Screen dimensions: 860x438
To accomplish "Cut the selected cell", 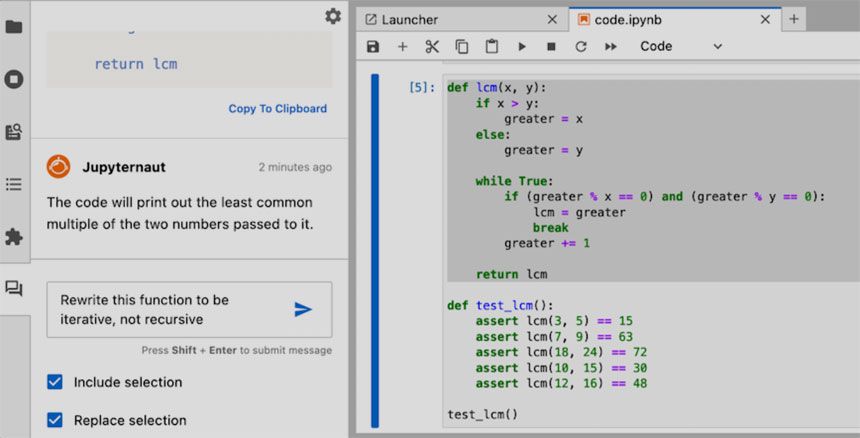I will pyautogui.click(x=432, y=46).
